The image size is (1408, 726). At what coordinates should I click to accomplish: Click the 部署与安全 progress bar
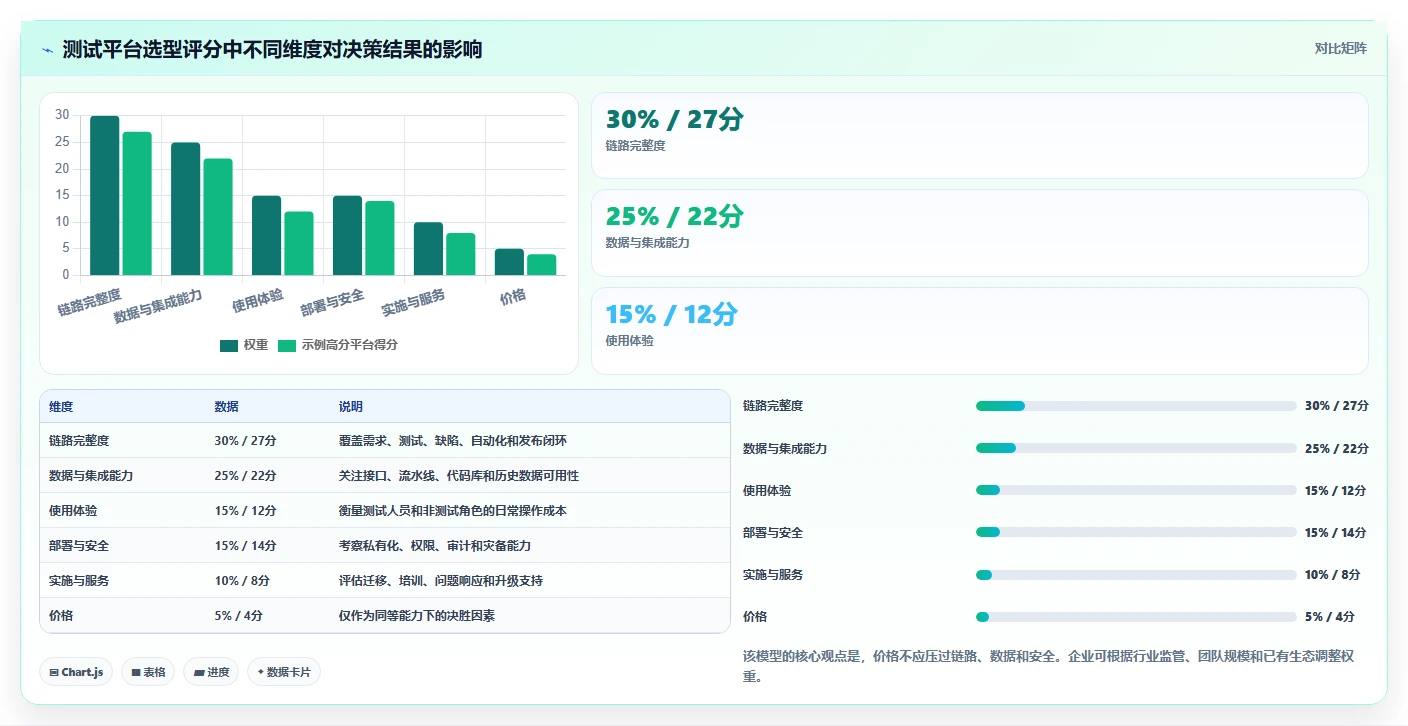pyautogui.click(x=1136, y=532)
